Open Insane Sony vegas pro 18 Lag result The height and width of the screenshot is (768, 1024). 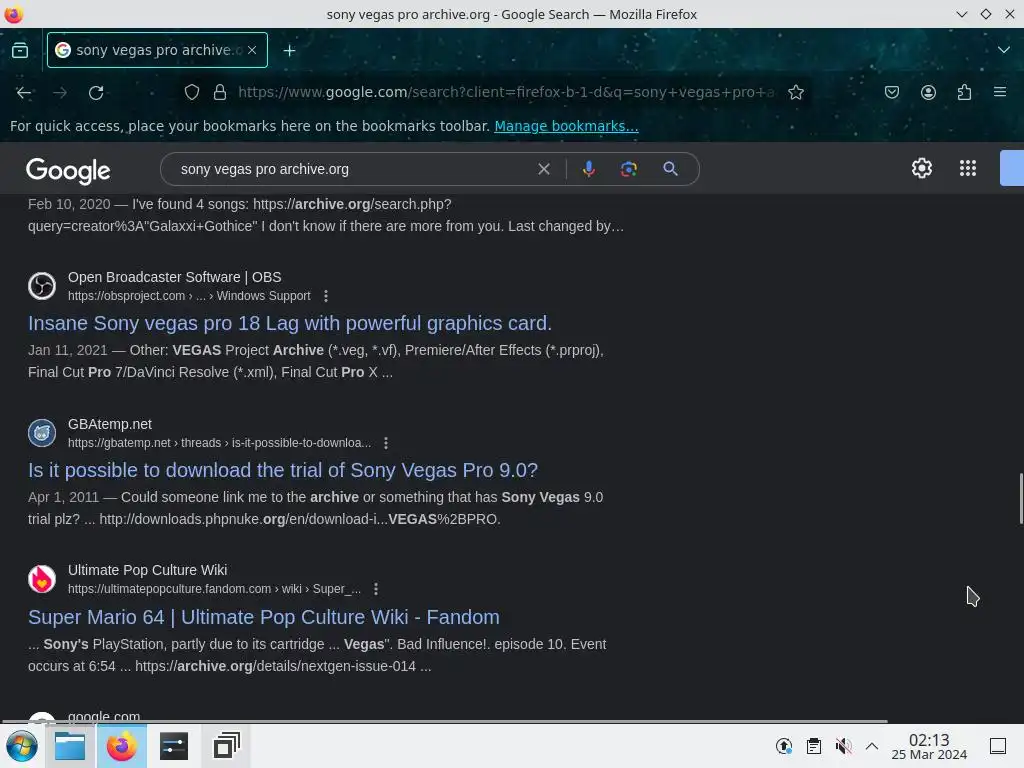click(290, 323)
